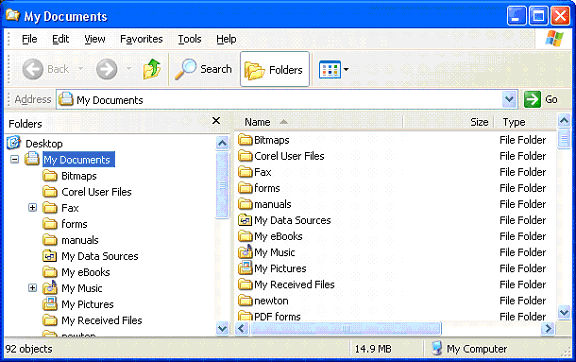This screenshot has height=362, width=576.
Task: Click forms folder icon in tree
Action: click(x=50, y=224)
